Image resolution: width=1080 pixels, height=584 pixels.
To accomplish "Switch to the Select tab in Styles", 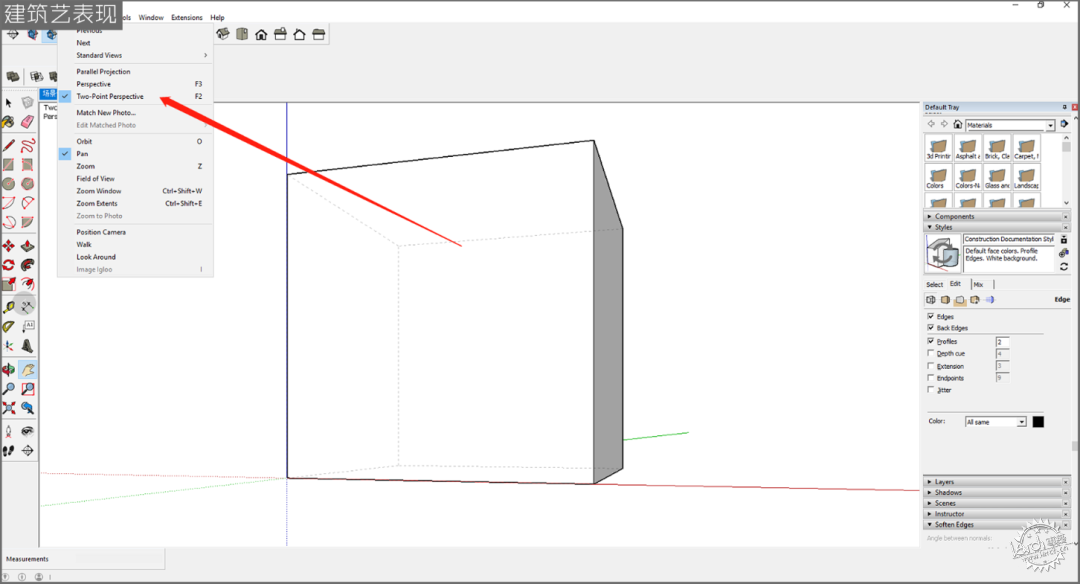I will [935, 284].
